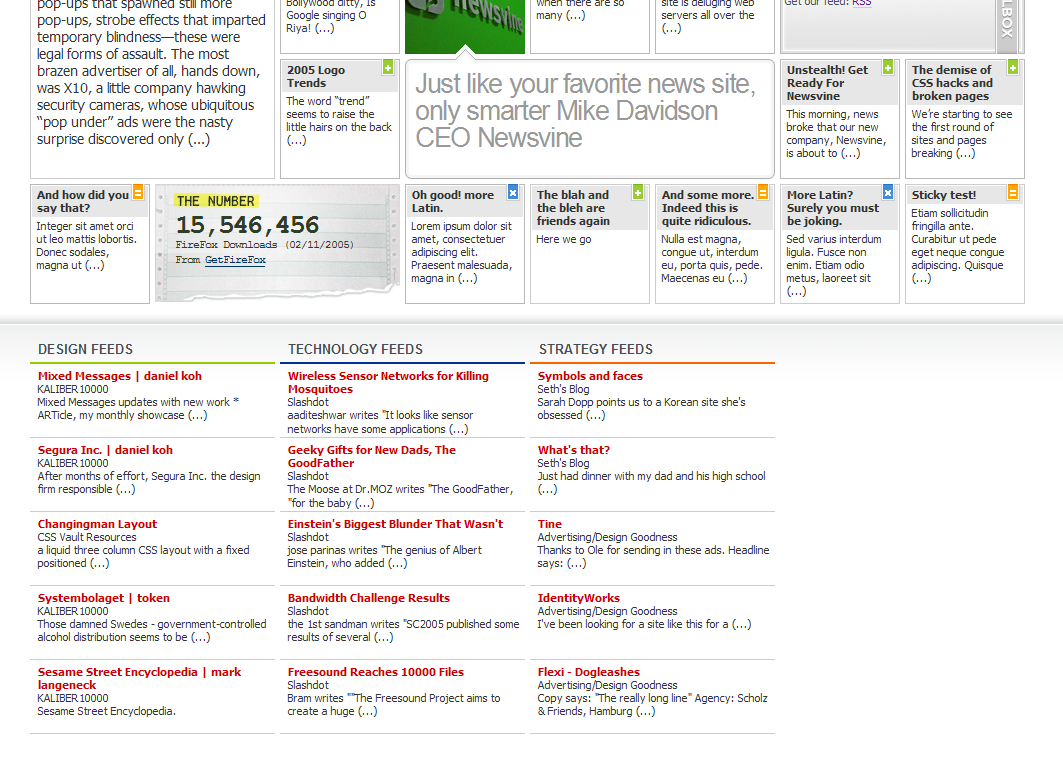
Task: Click orange minus icon on 'And how did you say that?' card
Action: [x=138, y=192]
